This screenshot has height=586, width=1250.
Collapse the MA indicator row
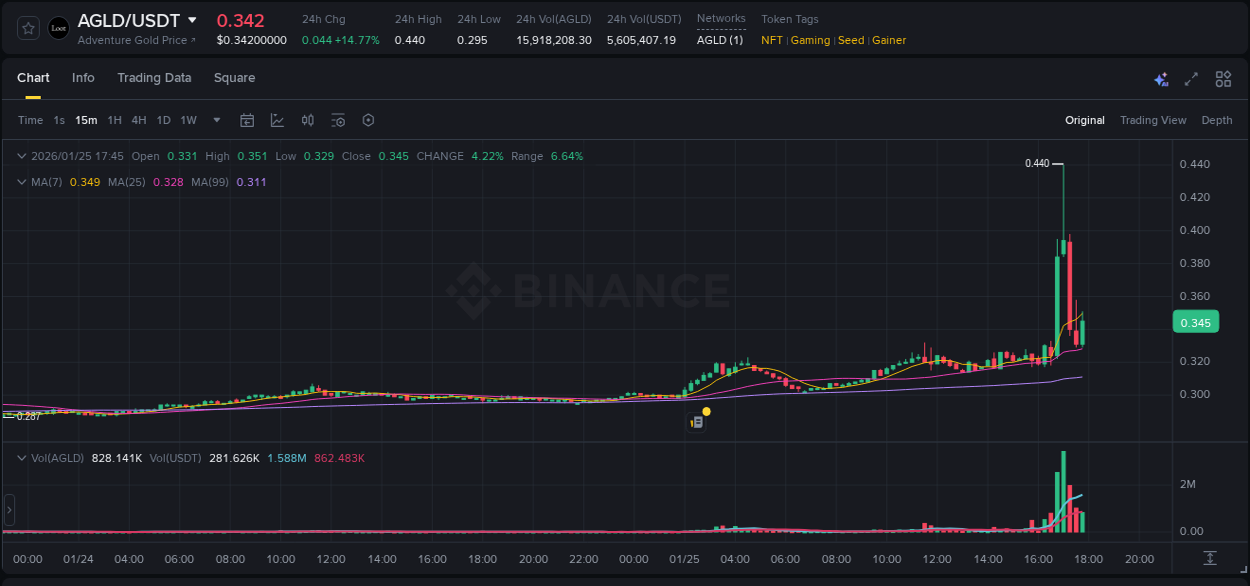(x=21, y=182)
